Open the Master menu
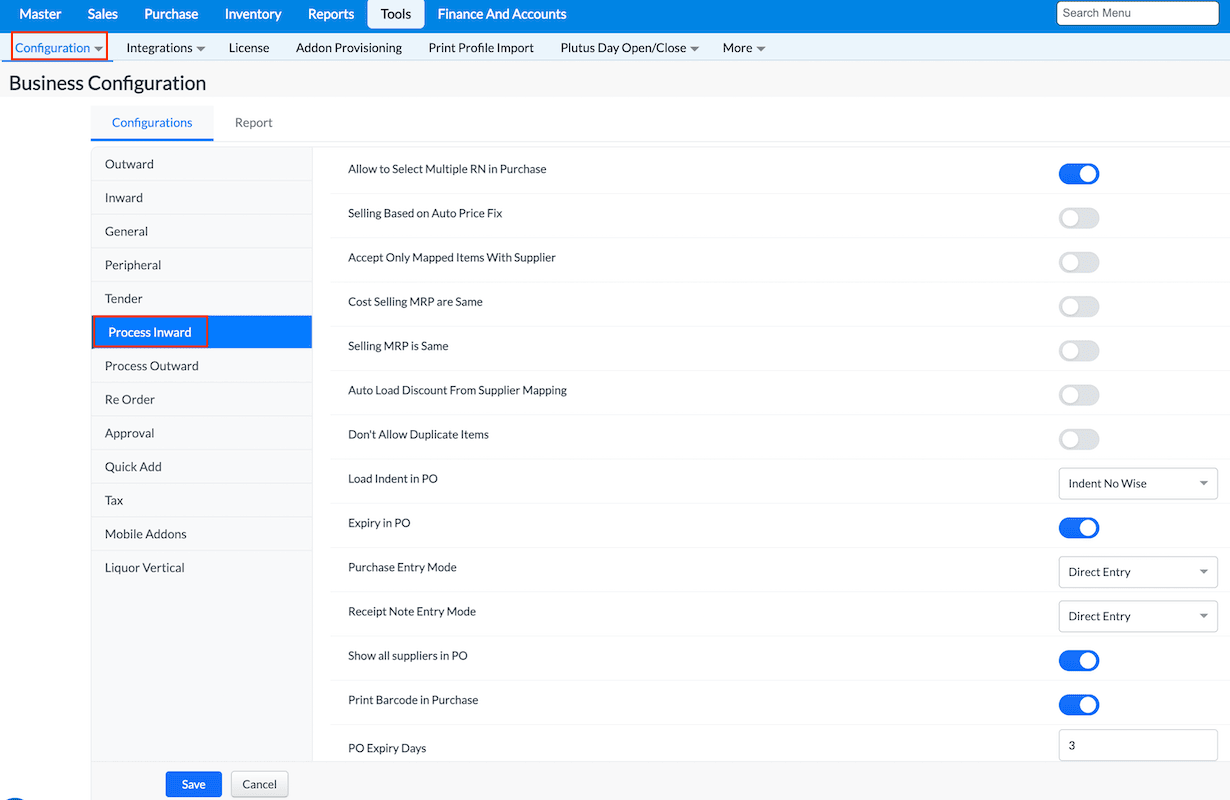Image resolution: width=1230 pixels, height=800 pixels. point(40,14)
